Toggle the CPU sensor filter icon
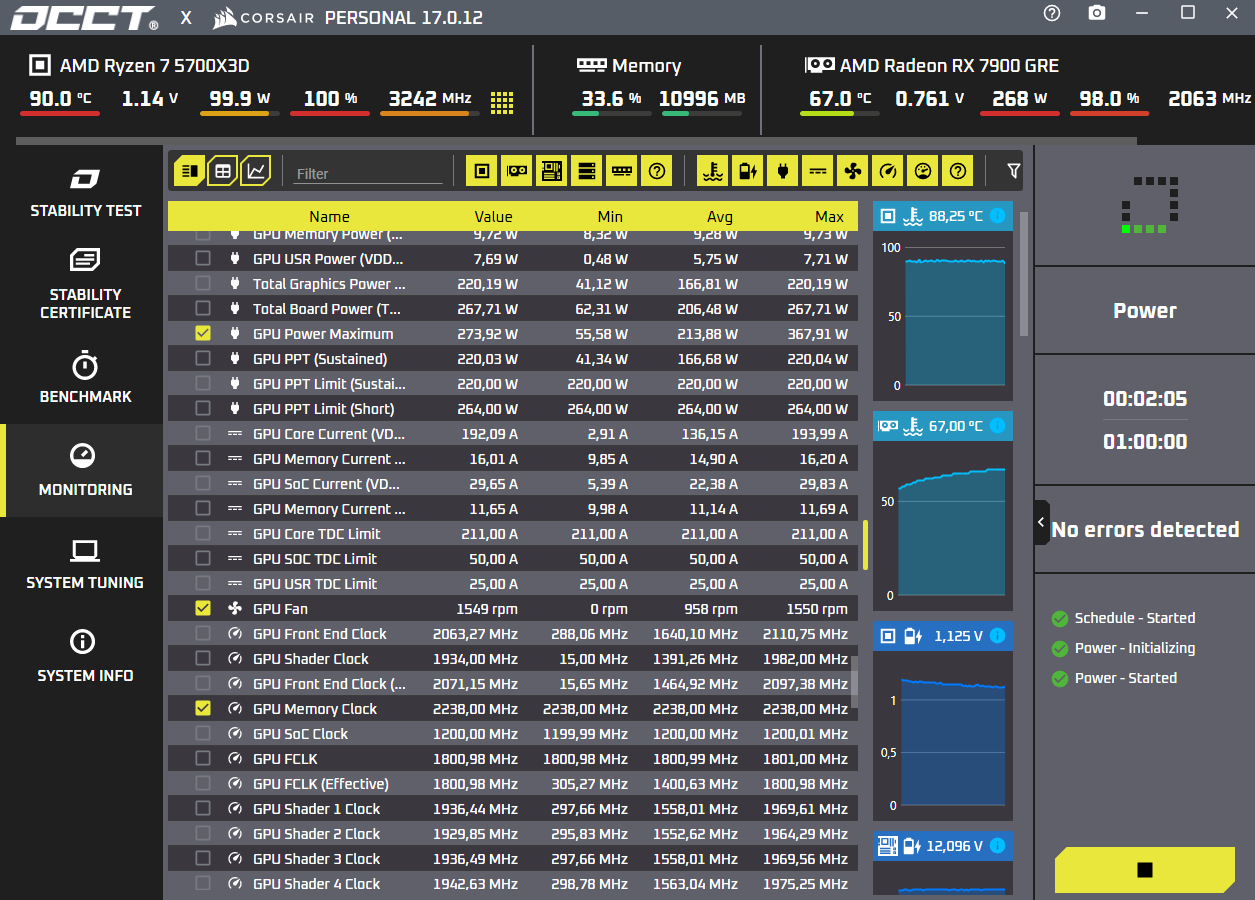 482,171
